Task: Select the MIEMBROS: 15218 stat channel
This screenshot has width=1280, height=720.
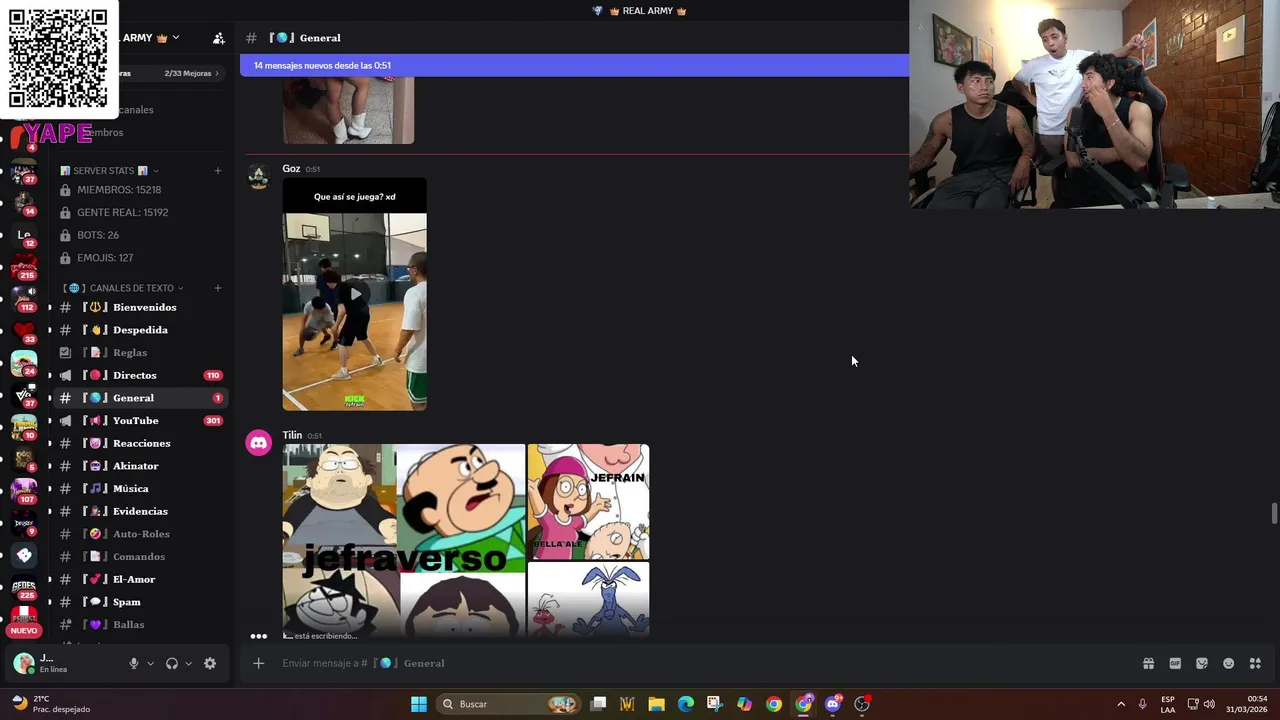Action: coord(140,190)
